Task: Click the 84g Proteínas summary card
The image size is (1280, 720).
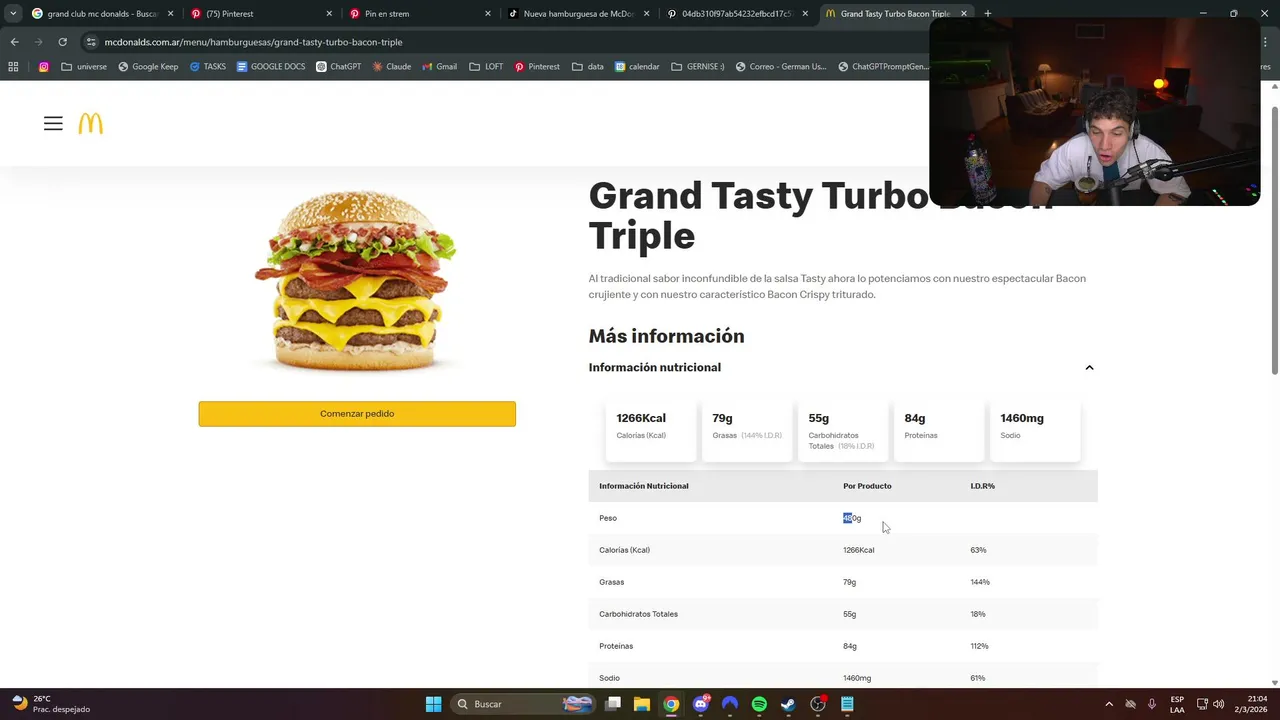Action: click(939, 431)
